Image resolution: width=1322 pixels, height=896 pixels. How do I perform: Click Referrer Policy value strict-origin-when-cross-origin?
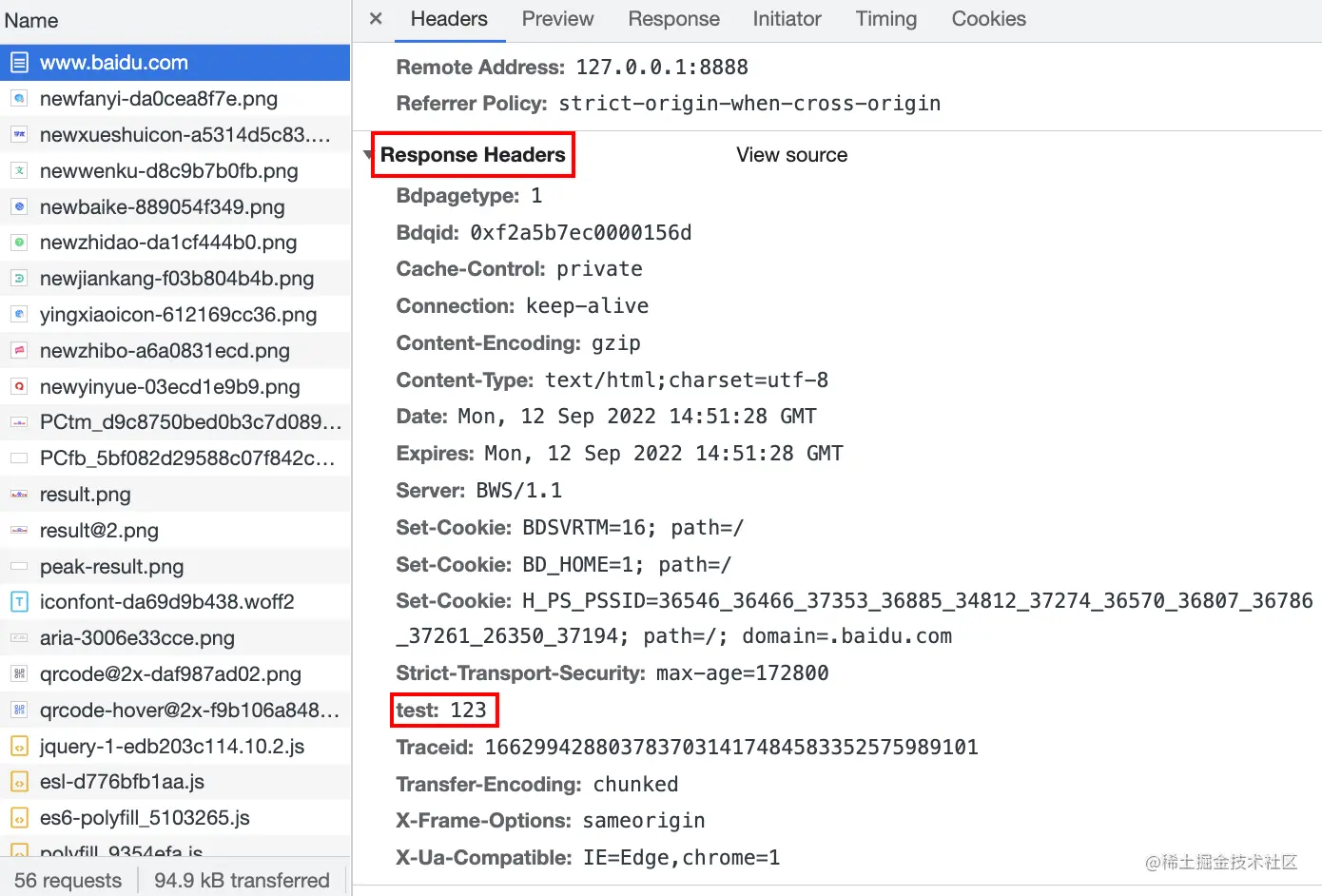click(x=749, y=104)
